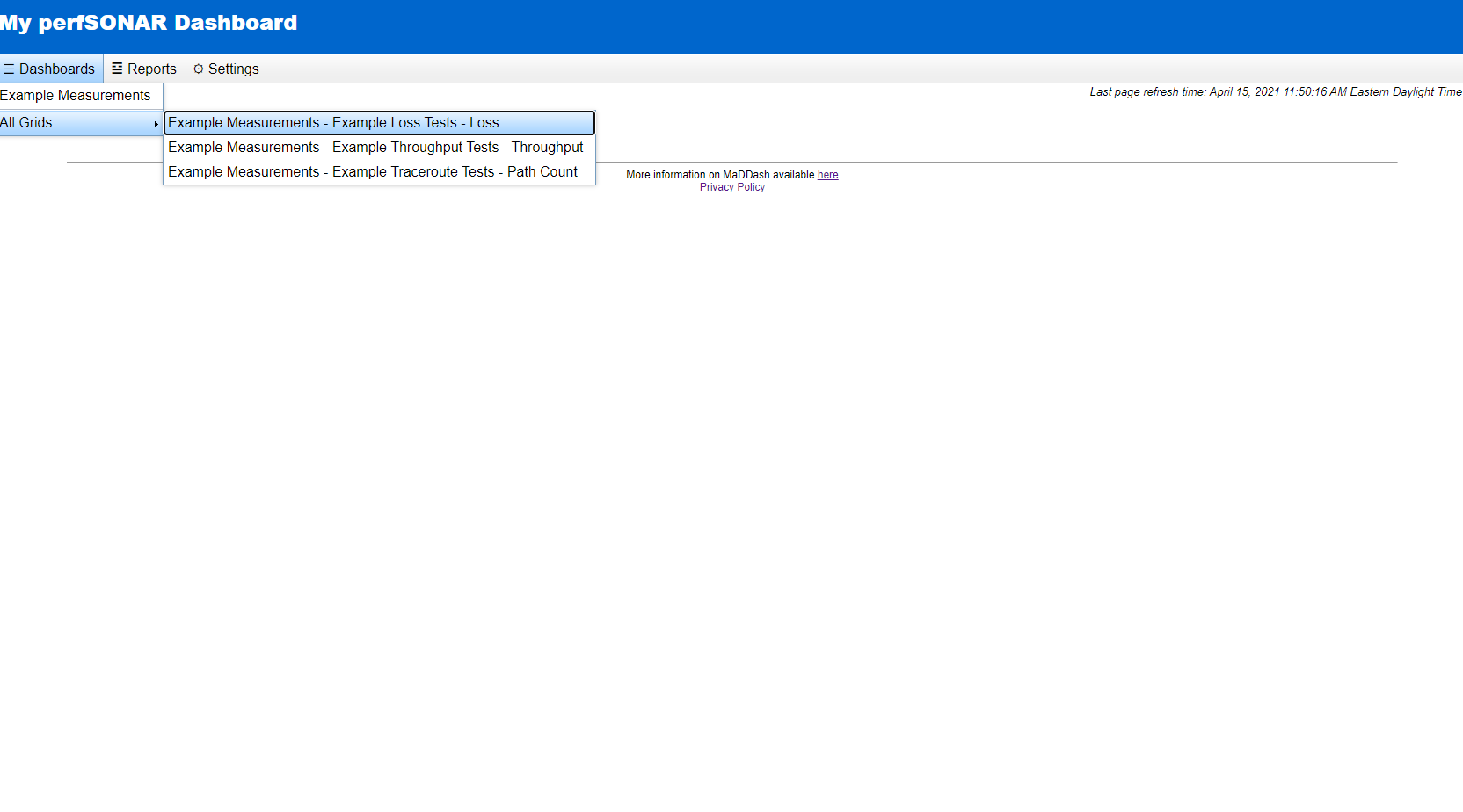Click the Reports list icon

[x=117, y=69]
